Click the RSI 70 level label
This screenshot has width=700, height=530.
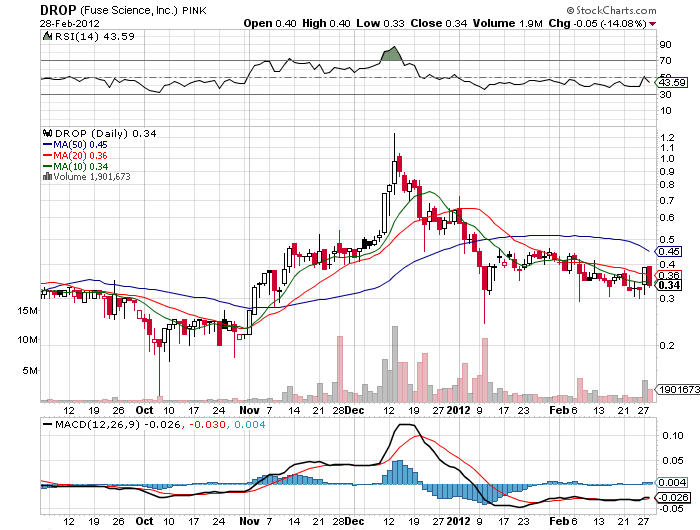tap(666, 60)
